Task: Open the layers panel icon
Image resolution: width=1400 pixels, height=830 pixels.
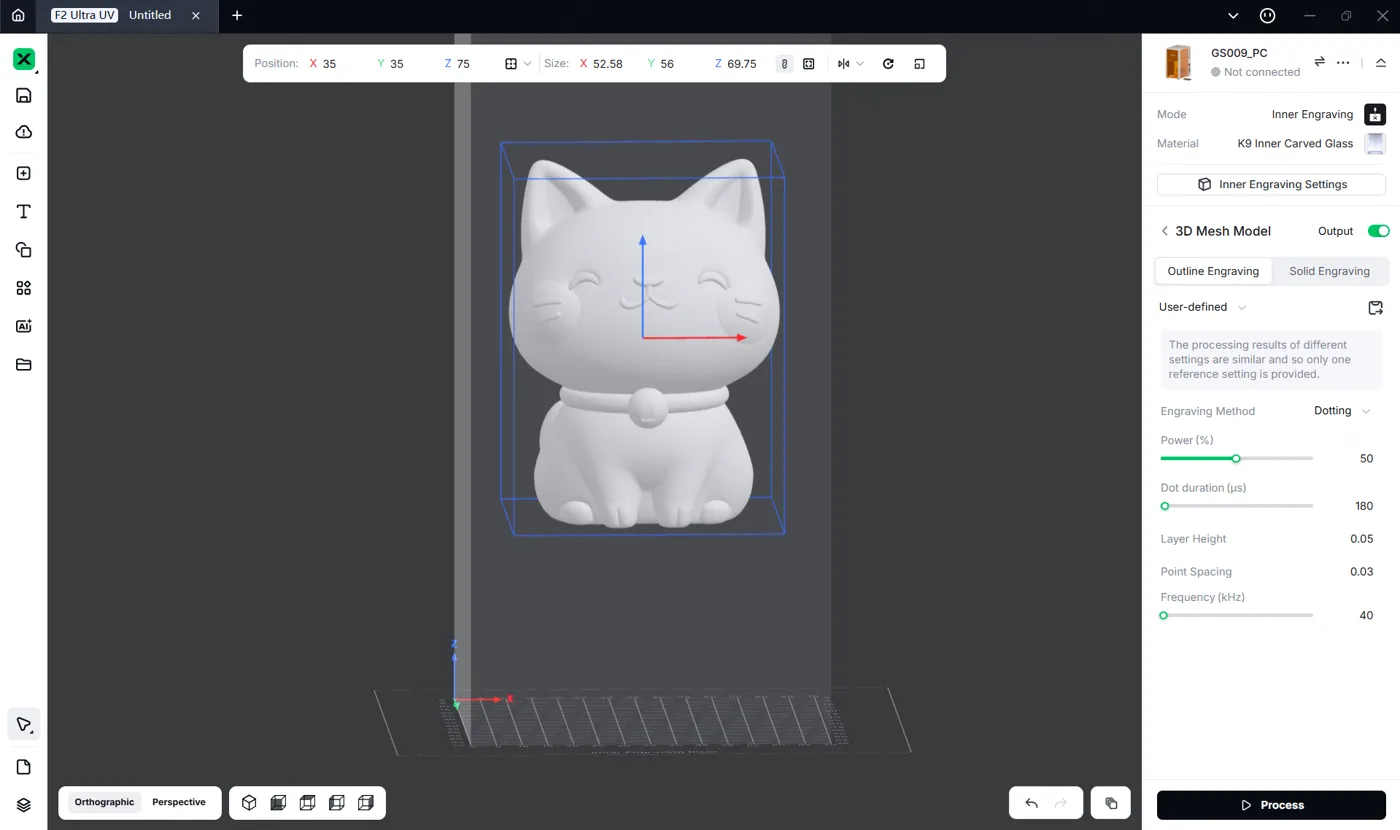Action: click(24, 805)
